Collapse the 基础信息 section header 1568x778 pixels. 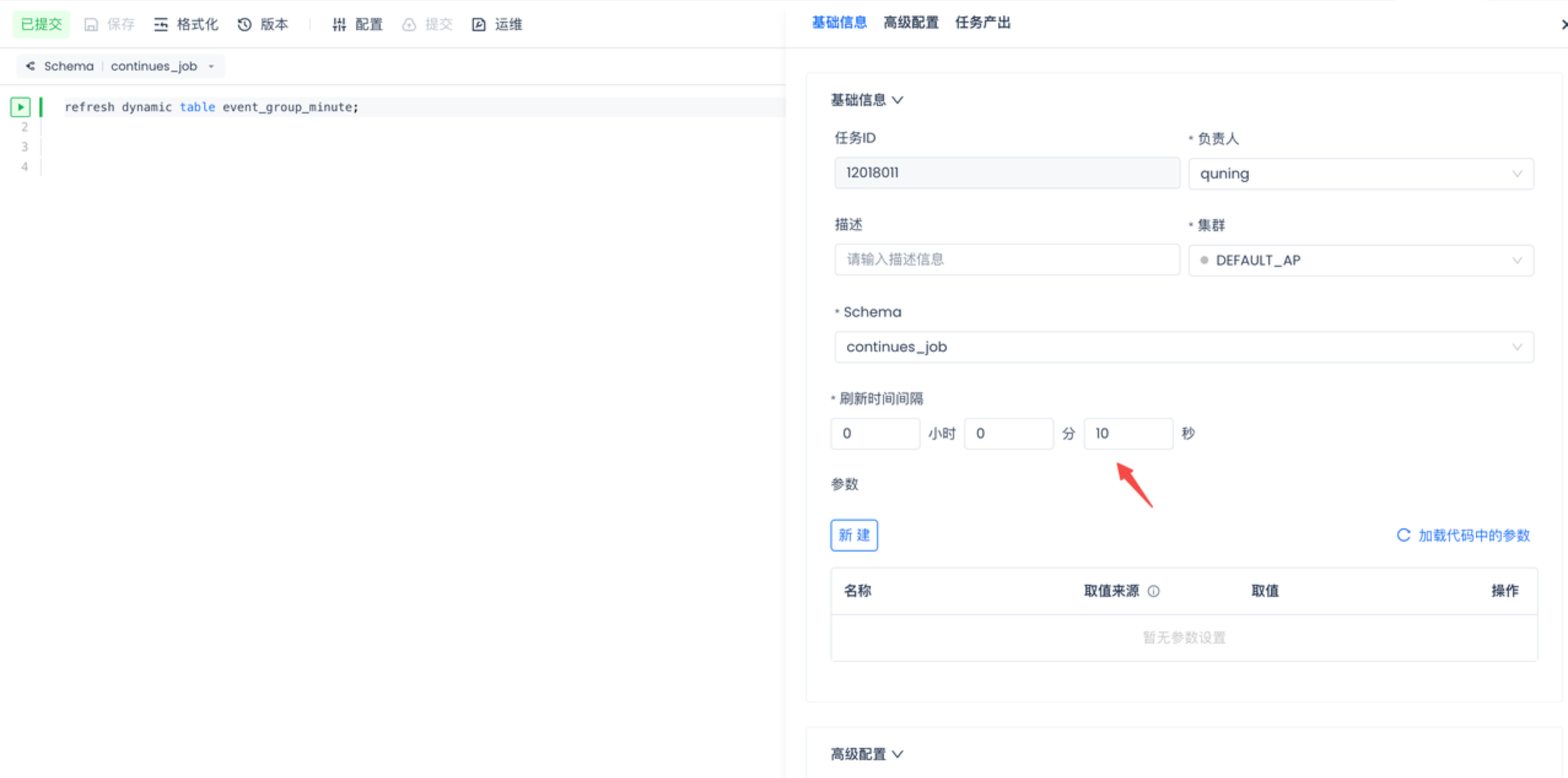tap(866, 100)
